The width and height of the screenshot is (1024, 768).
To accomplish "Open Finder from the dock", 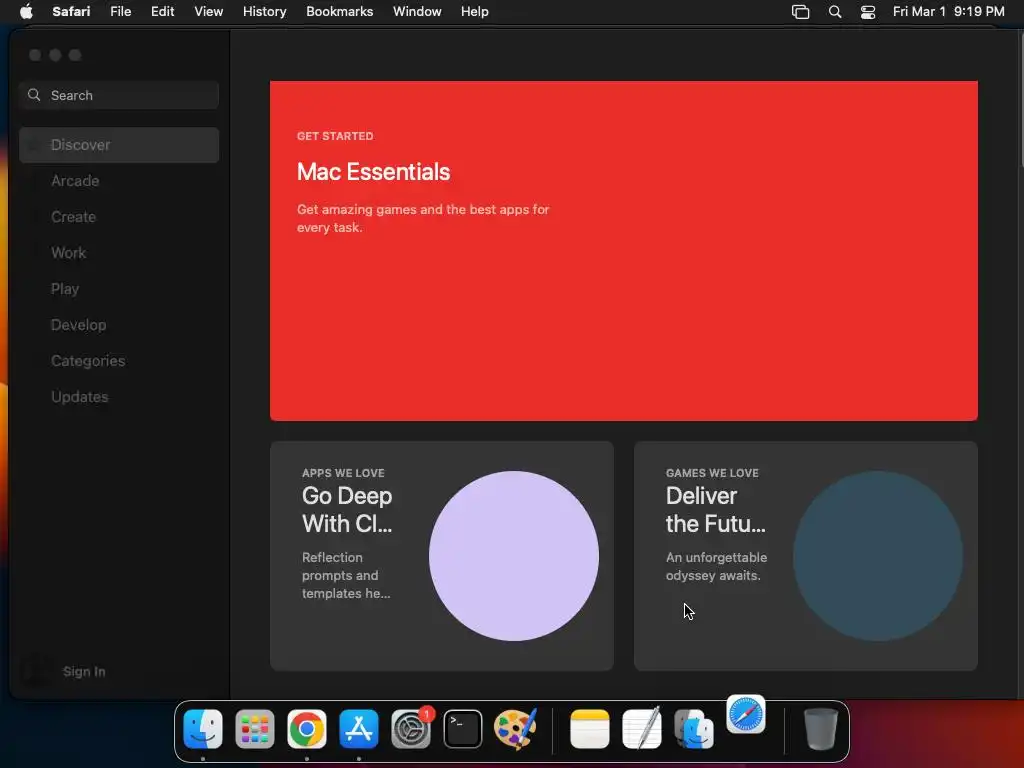I will pos(203,729).
